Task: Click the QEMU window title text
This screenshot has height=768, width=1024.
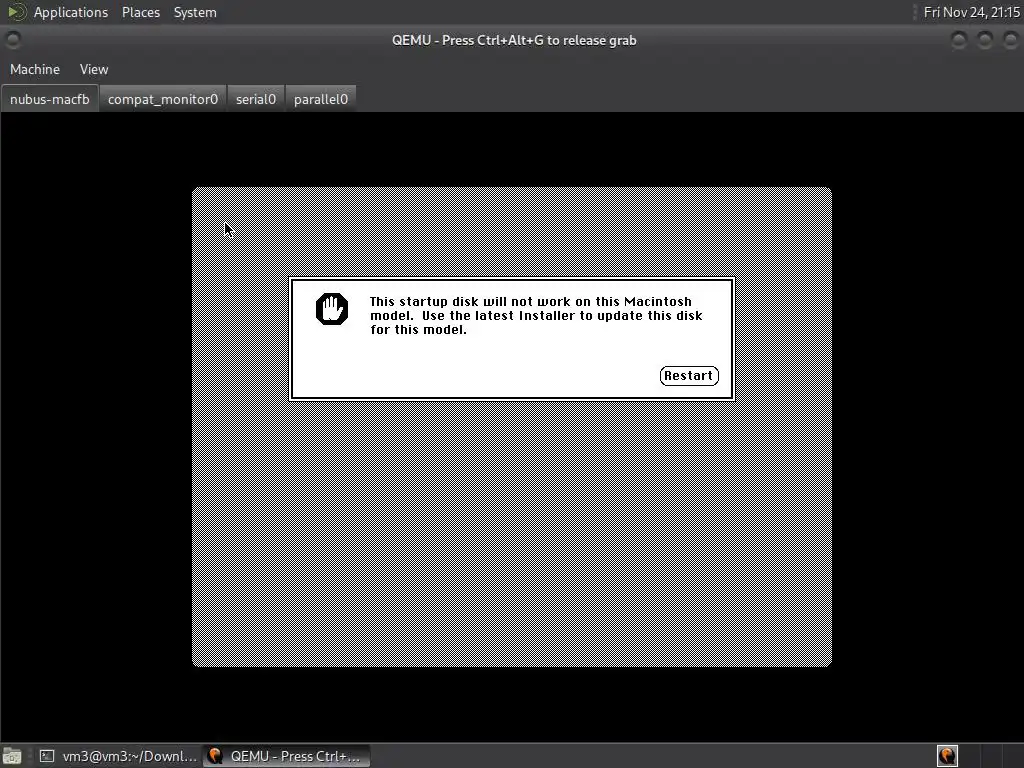Action: (514, 40)
